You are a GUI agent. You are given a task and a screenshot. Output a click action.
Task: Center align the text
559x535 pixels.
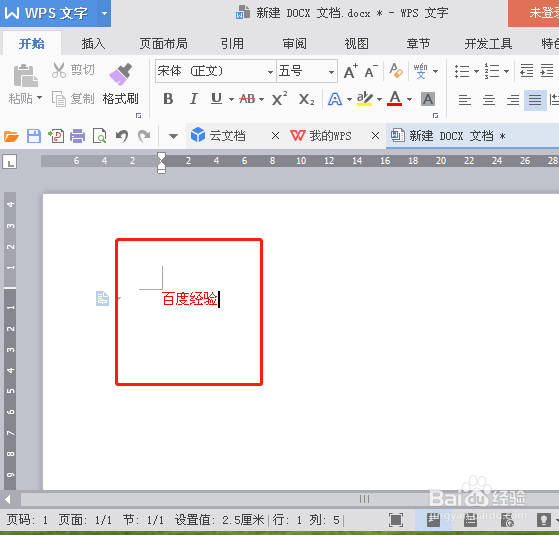pos(489,100)
